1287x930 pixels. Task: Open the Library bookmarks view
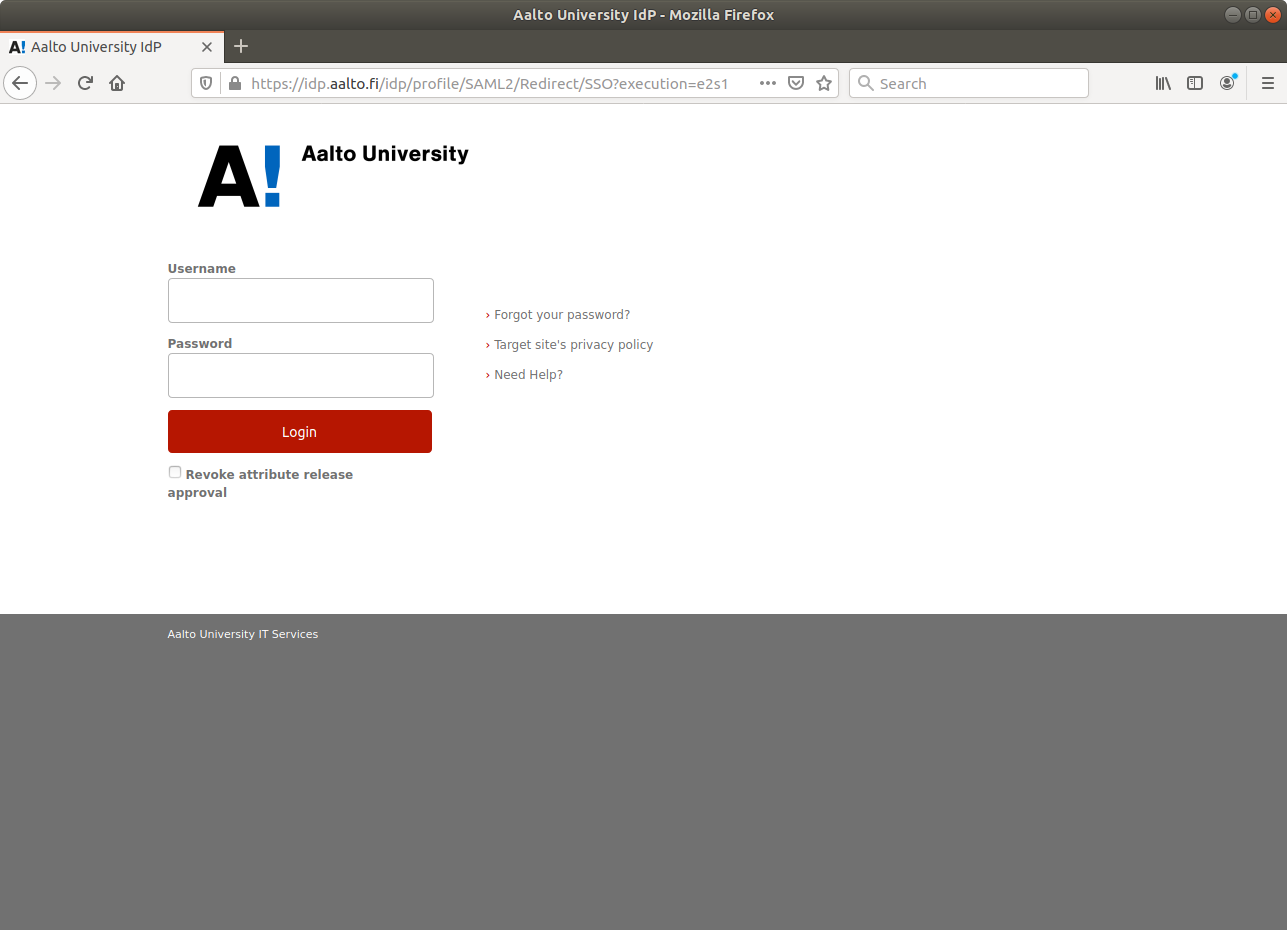1163,84
